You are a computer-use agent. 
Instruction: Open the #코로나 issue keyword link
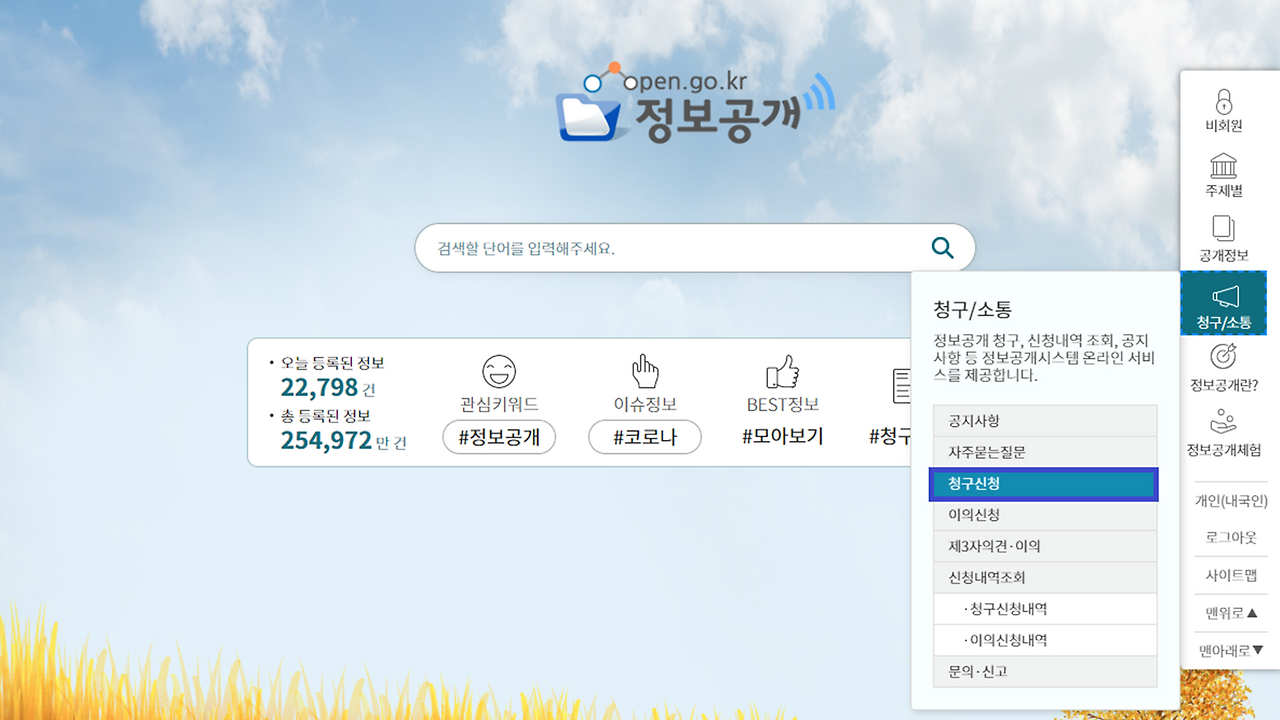coord(644,437)
